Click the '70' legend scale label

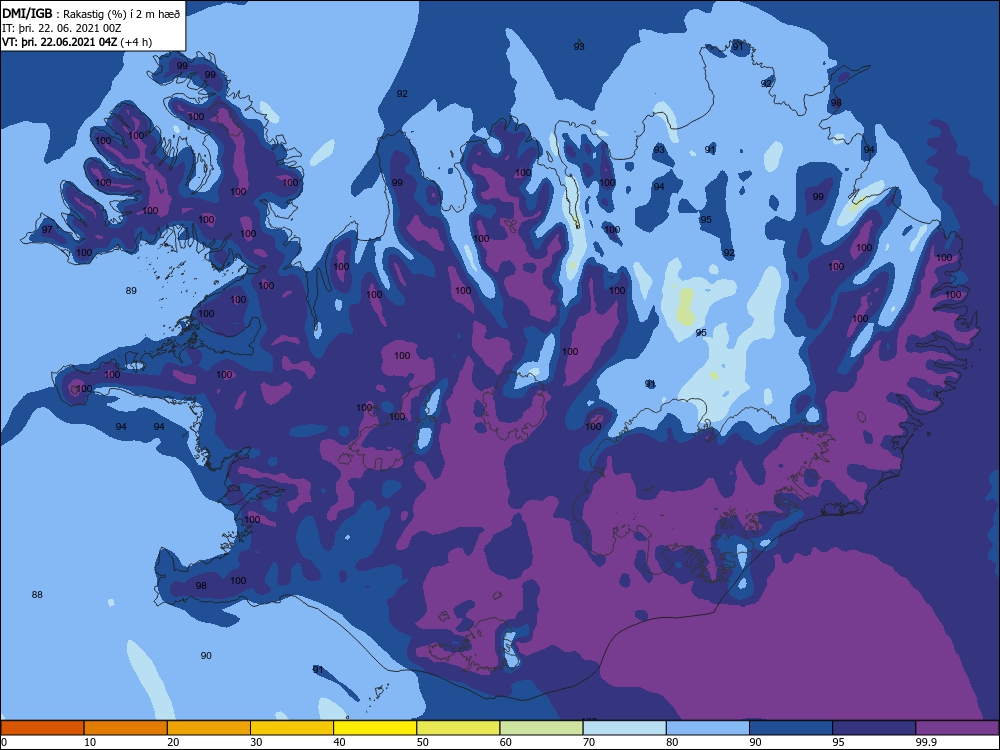[x=589, y=742]
